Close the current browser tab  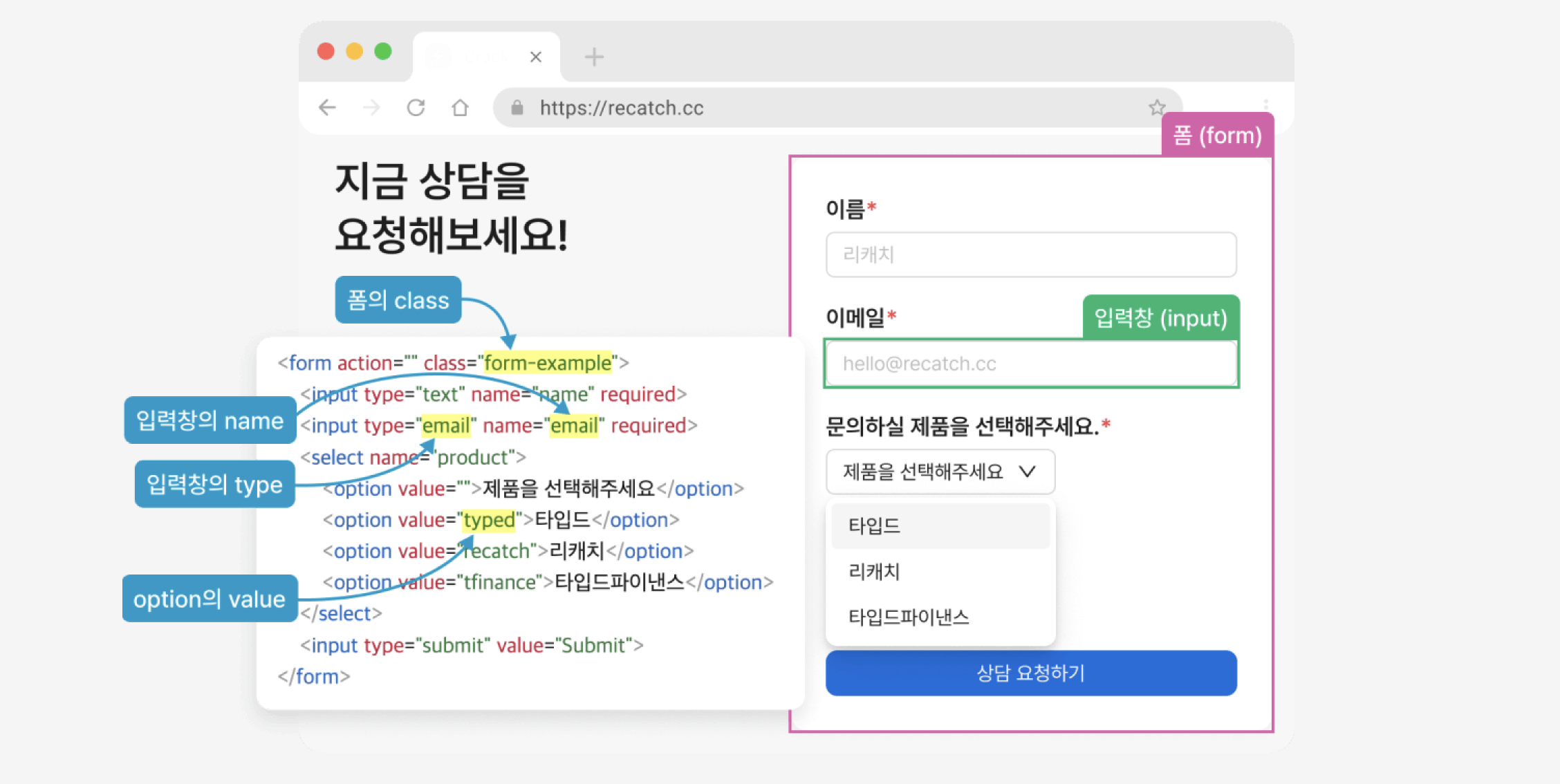pyautogui.click(x=536, y=57)
